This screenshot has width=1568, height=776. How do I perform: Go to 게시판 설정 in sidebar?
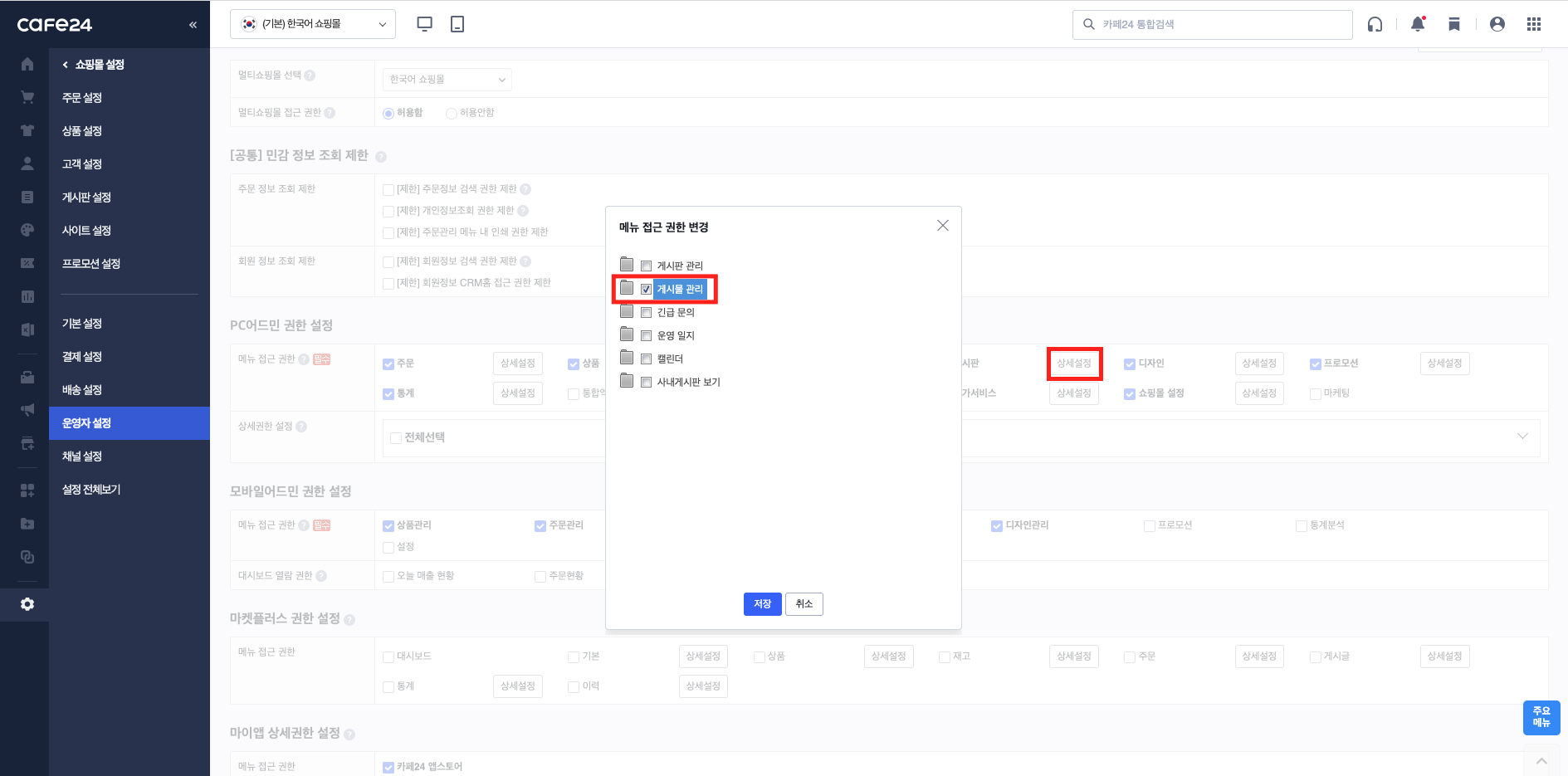coord(86,198)
